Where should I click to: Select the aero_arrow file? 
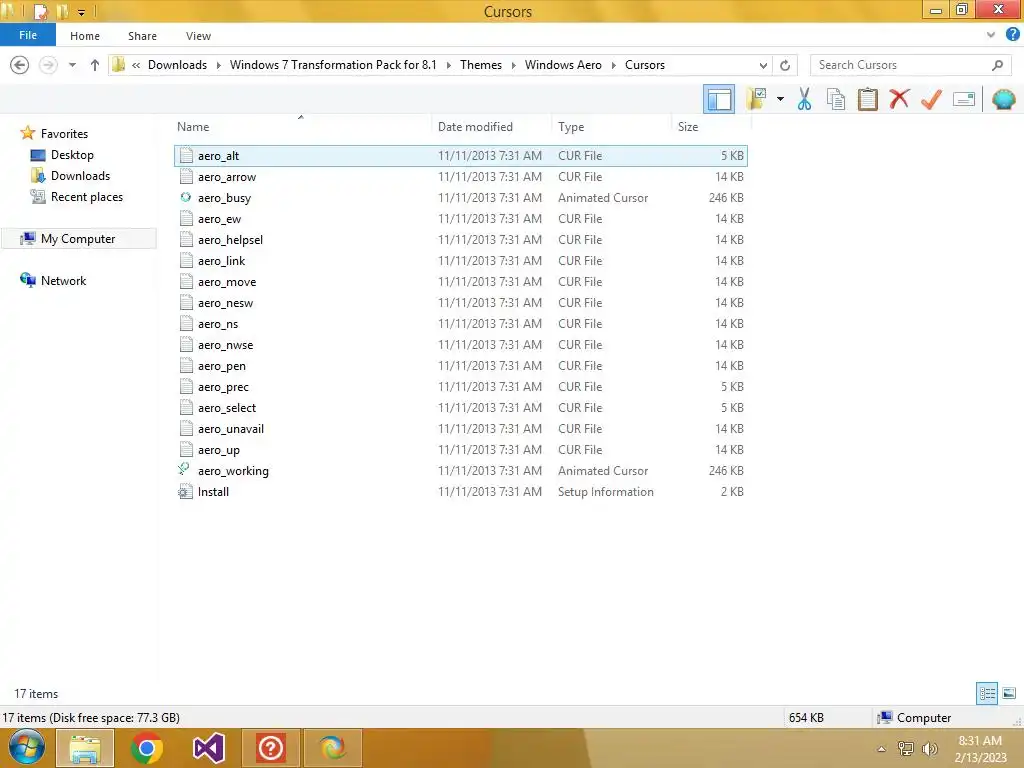click(x=460, y=176)
